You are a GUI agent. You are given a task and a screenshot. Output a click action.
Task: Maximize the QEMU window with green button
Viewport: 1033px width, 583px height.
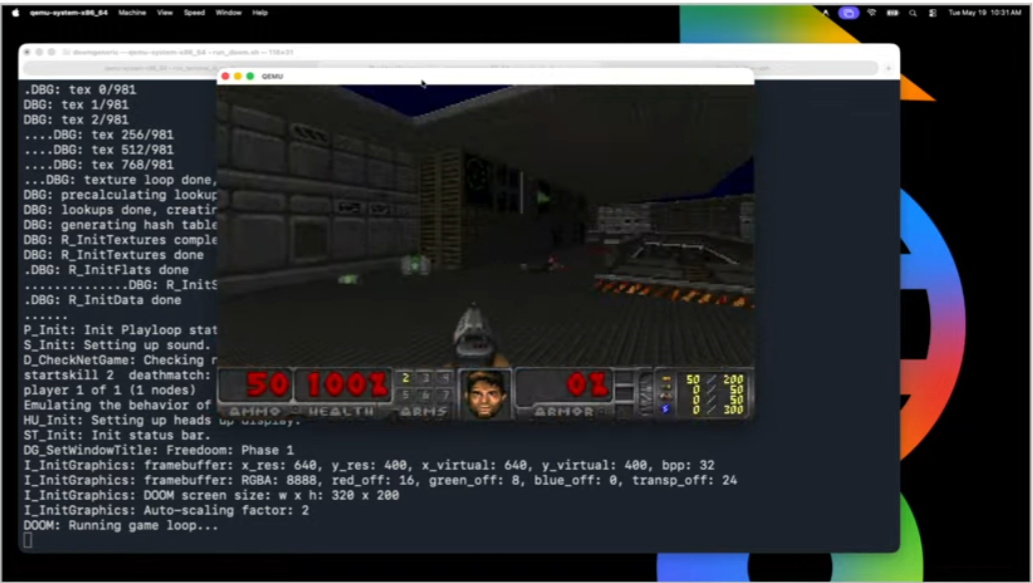[250, 76]
